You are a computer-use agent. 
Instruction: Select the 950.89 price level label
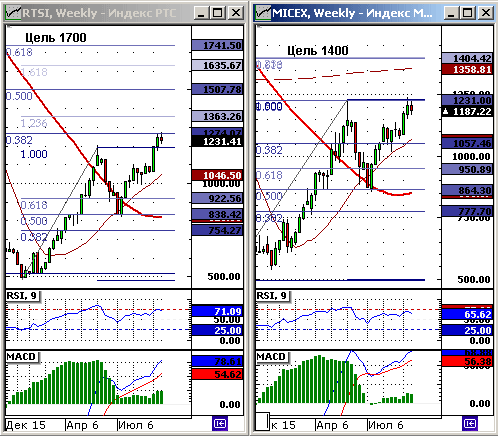[467, 169]
